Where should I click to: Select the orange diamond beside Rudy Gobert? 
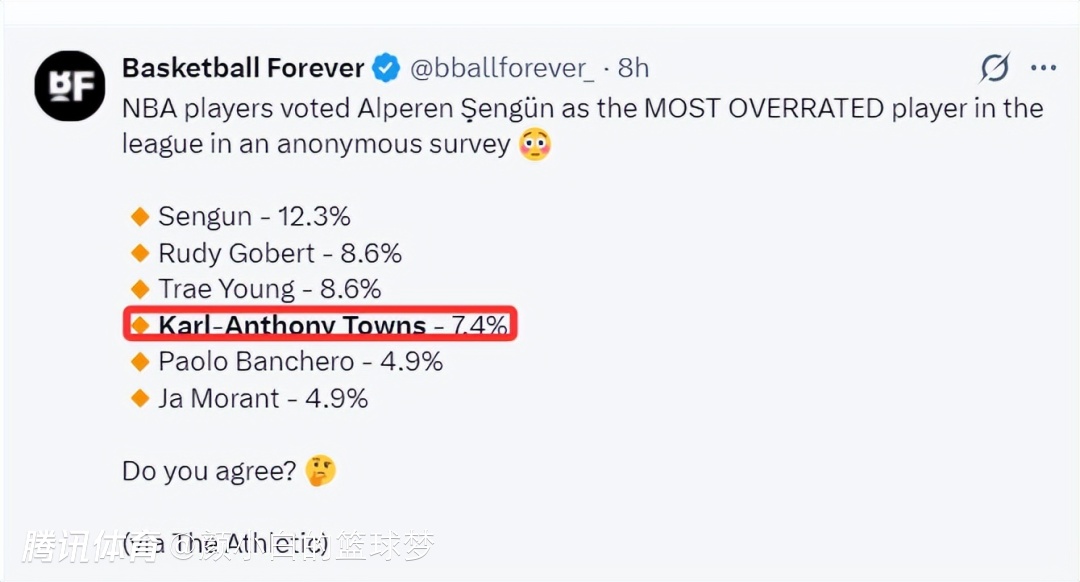pos(140,253)
